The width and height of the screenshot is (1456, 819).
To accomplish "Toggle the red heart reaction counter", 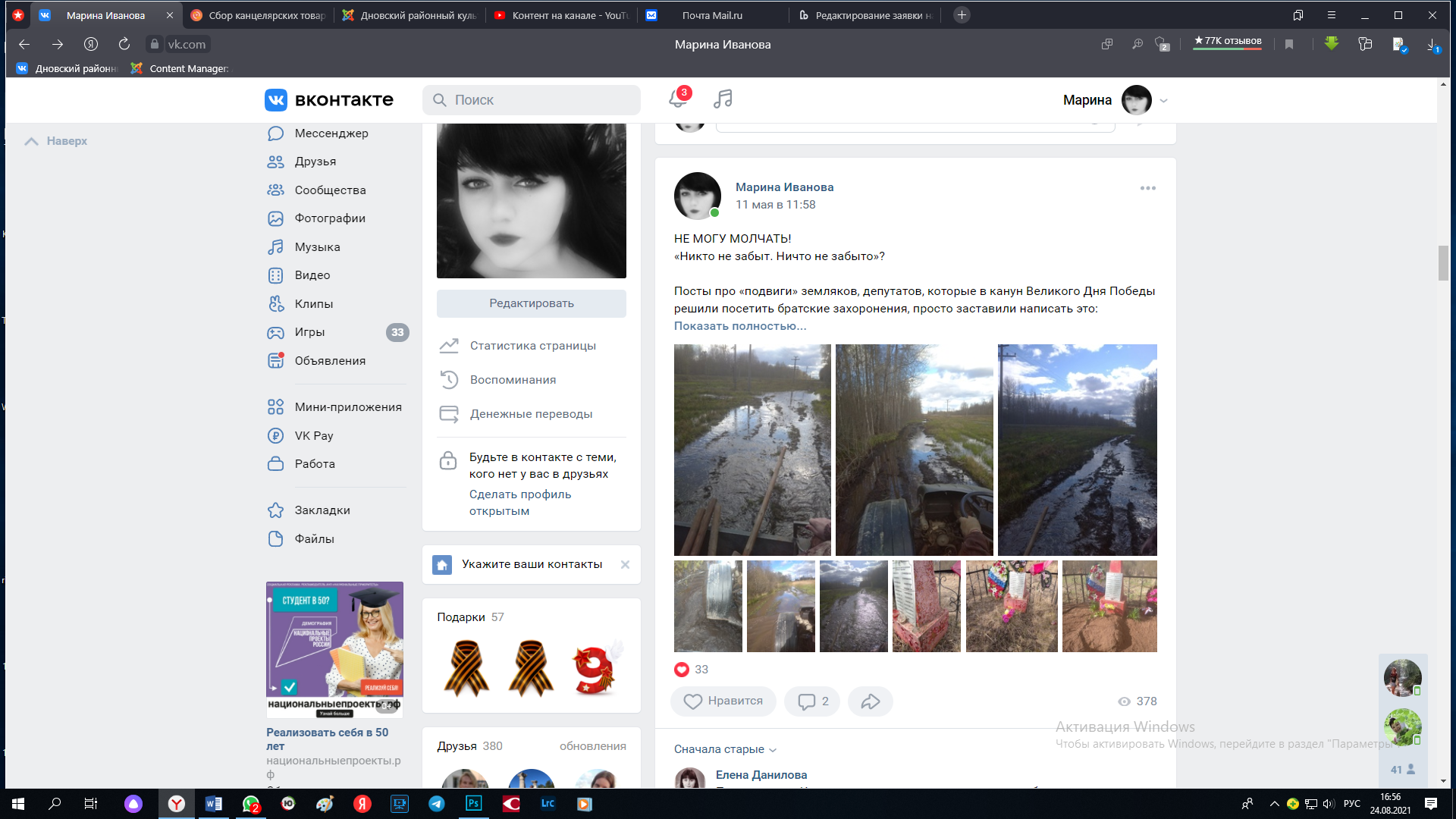I will coord(682,670).
